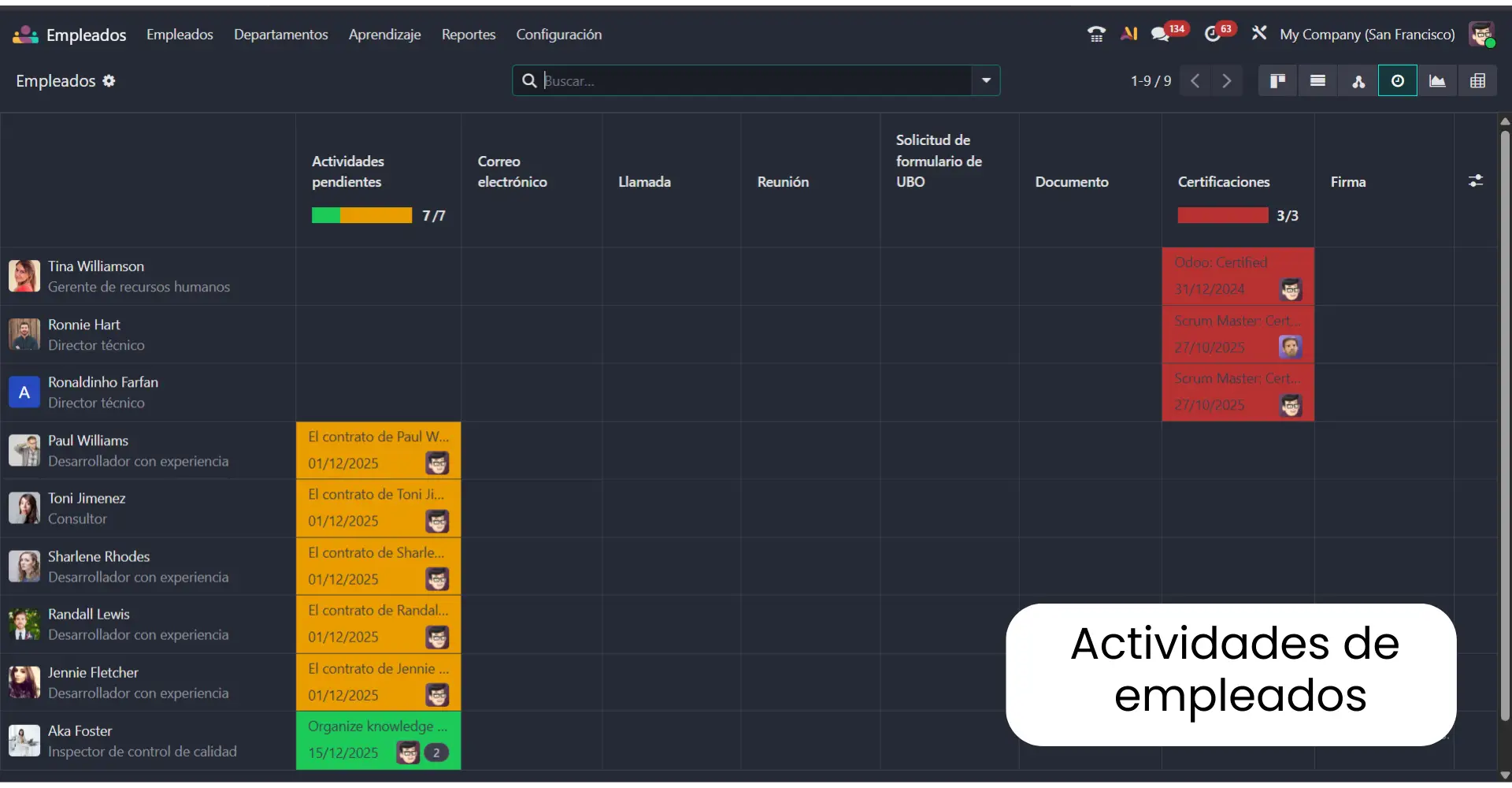Click the Actividades pendientes 7/7 progress bar

pyautogui.click(x=361, y=215)
